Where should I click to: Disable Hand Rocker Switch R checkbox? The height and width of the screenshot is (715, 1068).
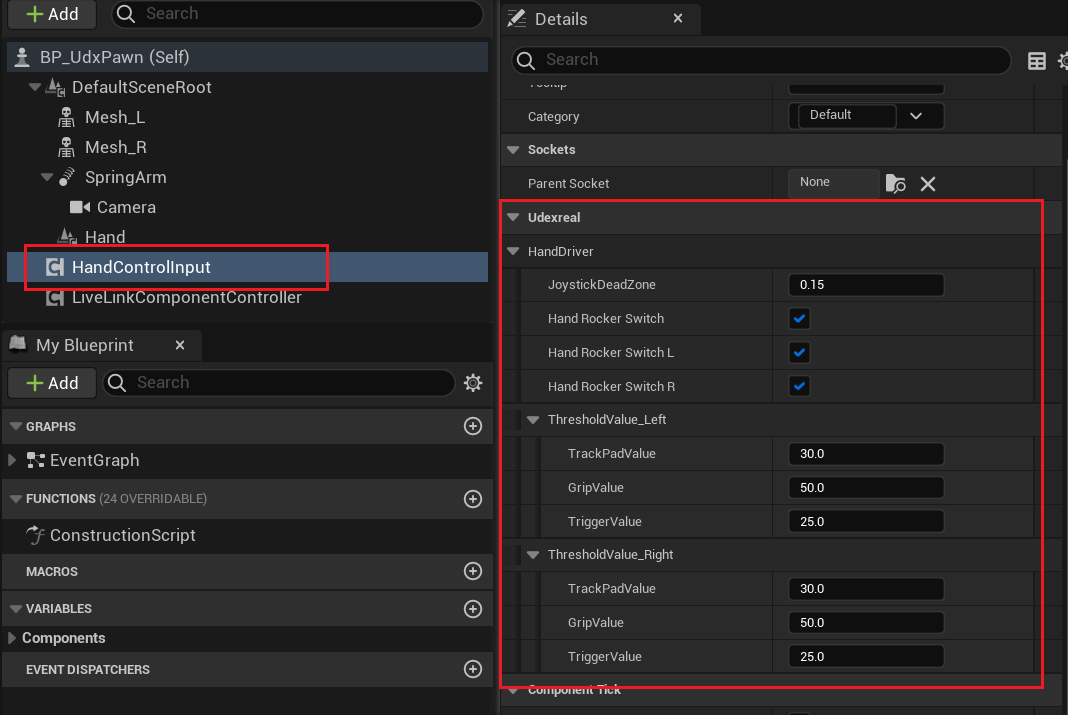tap(799, 386)
